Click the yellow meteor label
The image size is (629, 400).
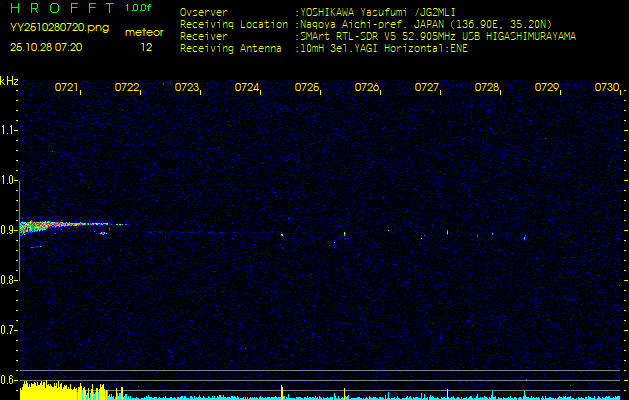click(x=146, y=32)
